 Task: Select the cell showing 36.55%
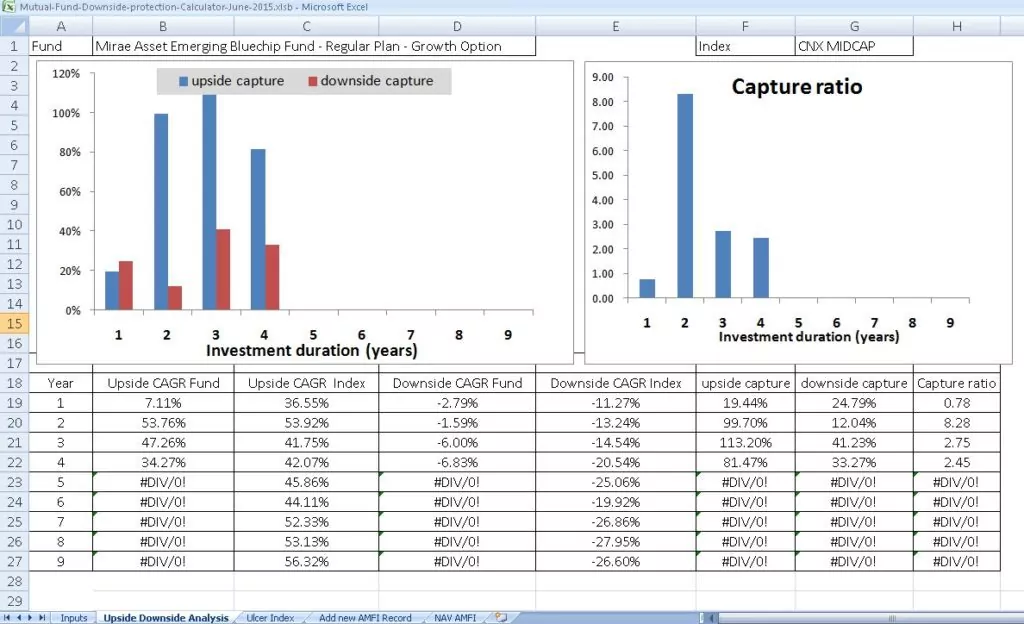pos(306,403)
